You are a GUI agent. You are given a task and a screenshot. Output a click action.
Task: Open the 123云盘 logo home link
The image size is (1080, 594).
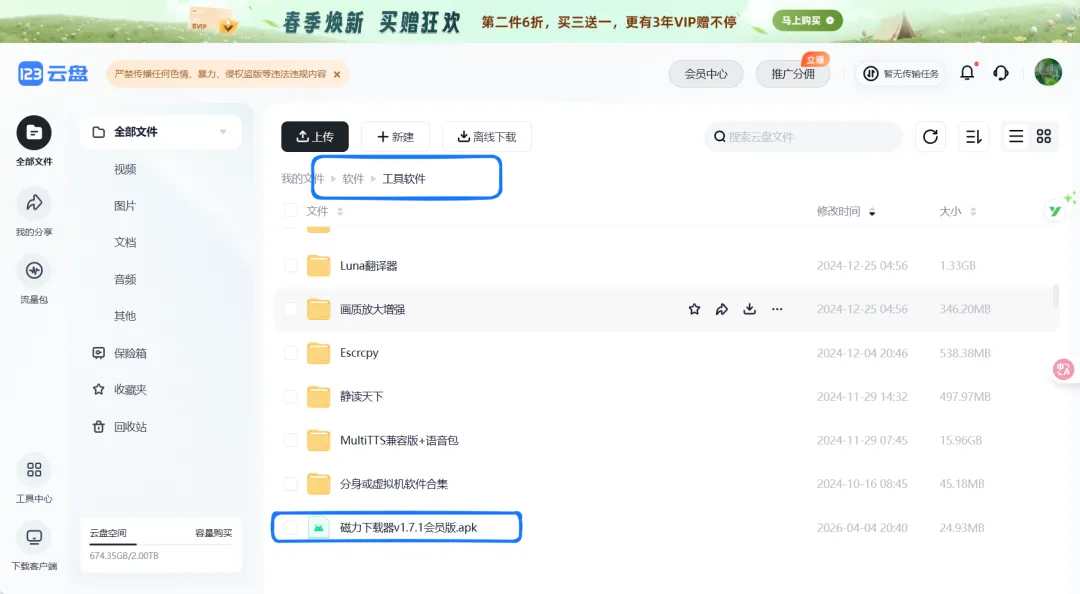[x=53, y=73]
